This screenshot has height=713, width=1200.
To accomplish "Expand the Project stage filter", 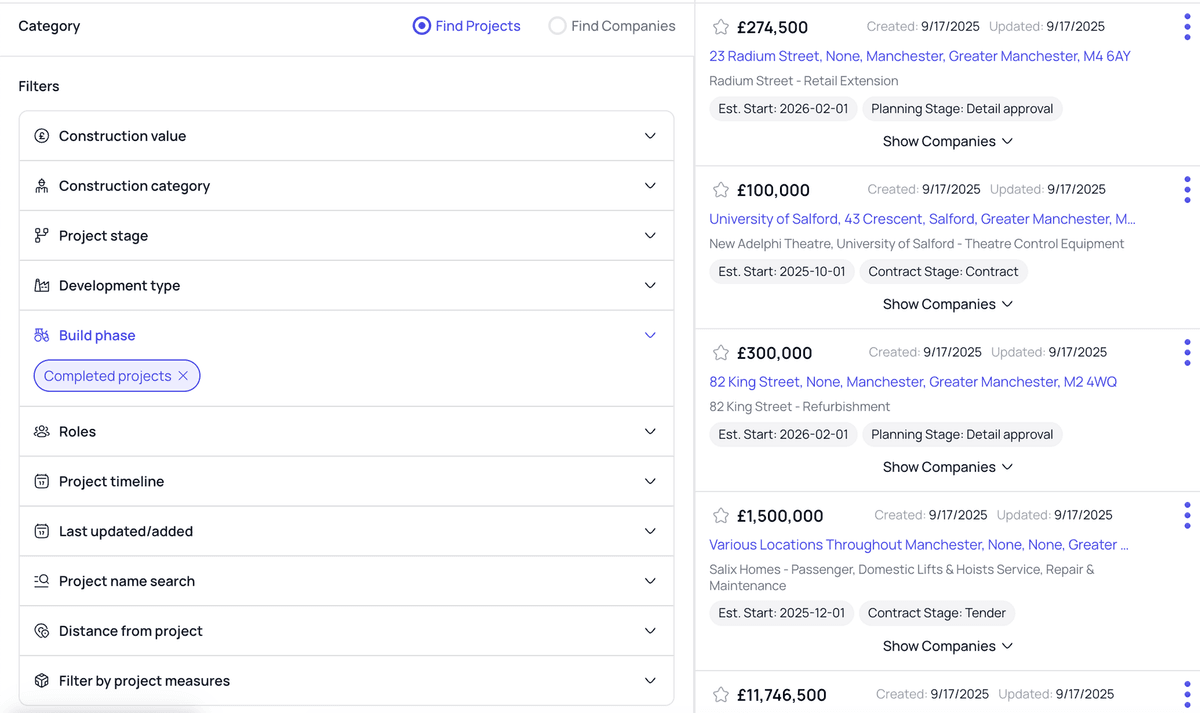I will (x=346, y=236).
